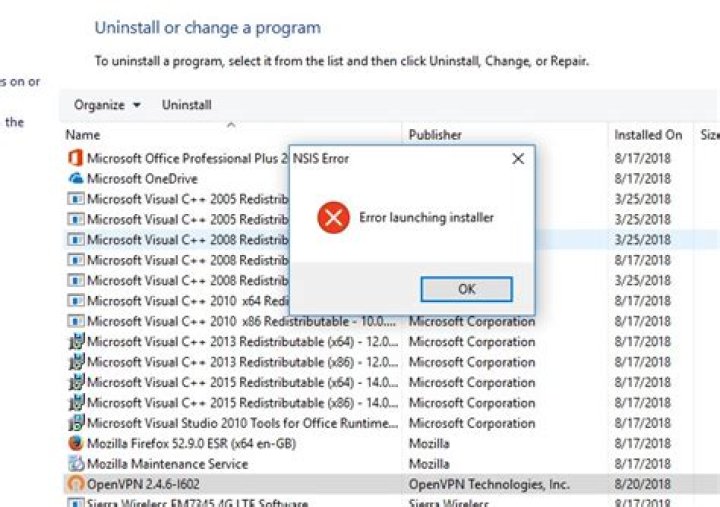Image resolution: width=720 pixels, height=507 pixels.
Task: Click the NSIS Error dialog title
Action: (321, 159)
